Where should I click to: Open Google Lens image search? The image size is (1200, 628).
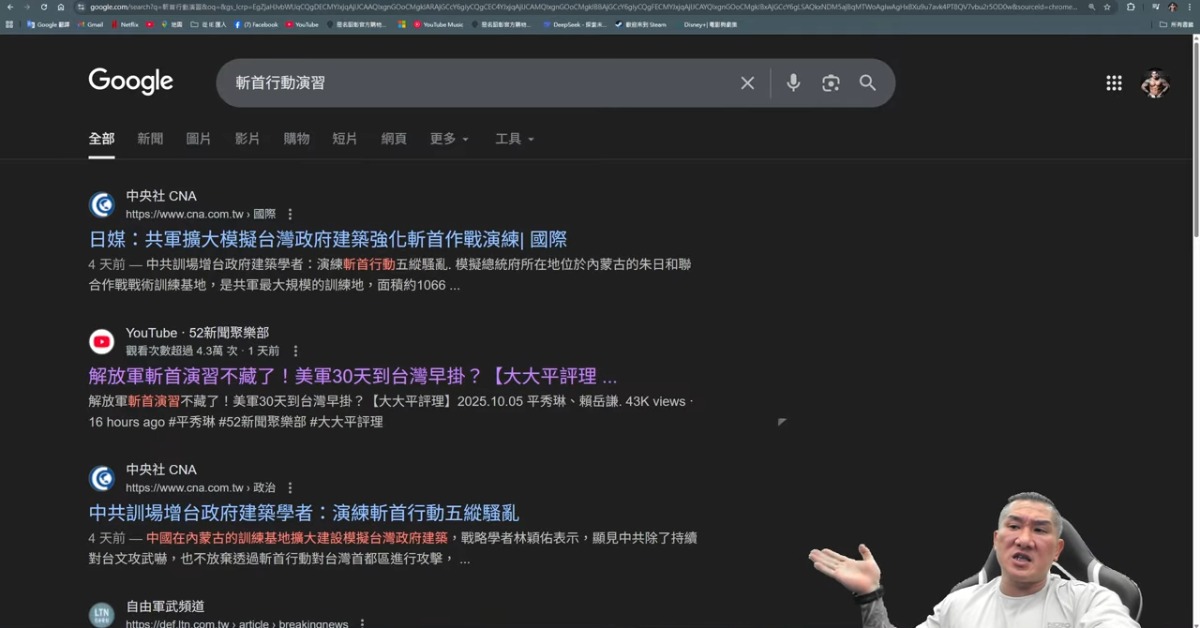pos(830,83)
